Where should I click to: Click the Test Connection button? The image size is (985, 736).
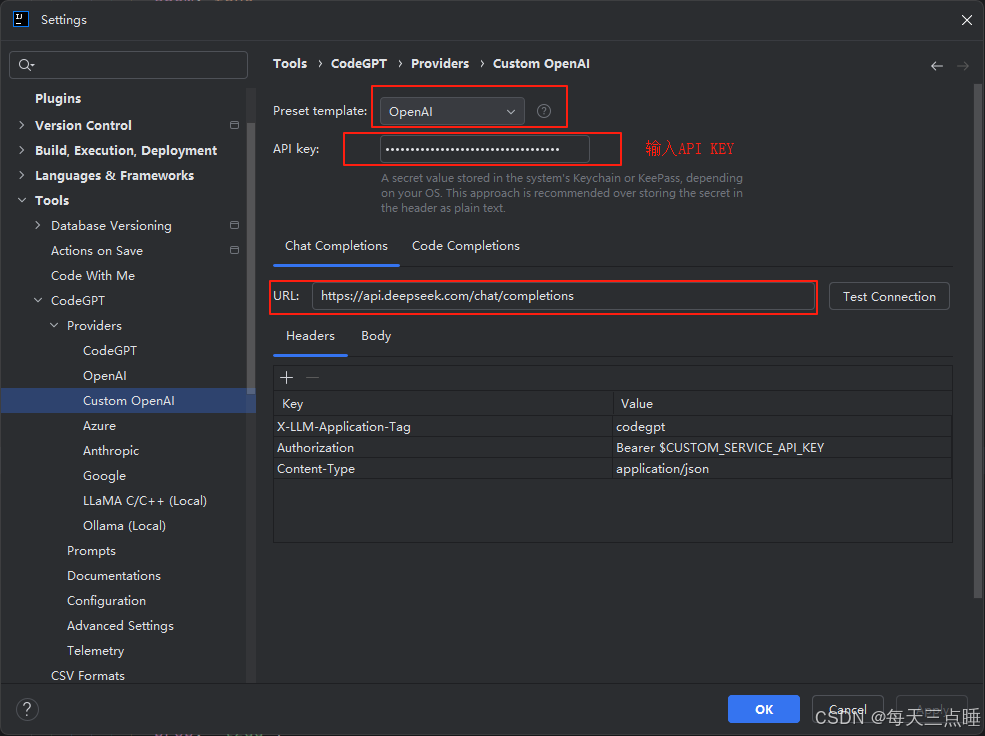pos(889,296)
